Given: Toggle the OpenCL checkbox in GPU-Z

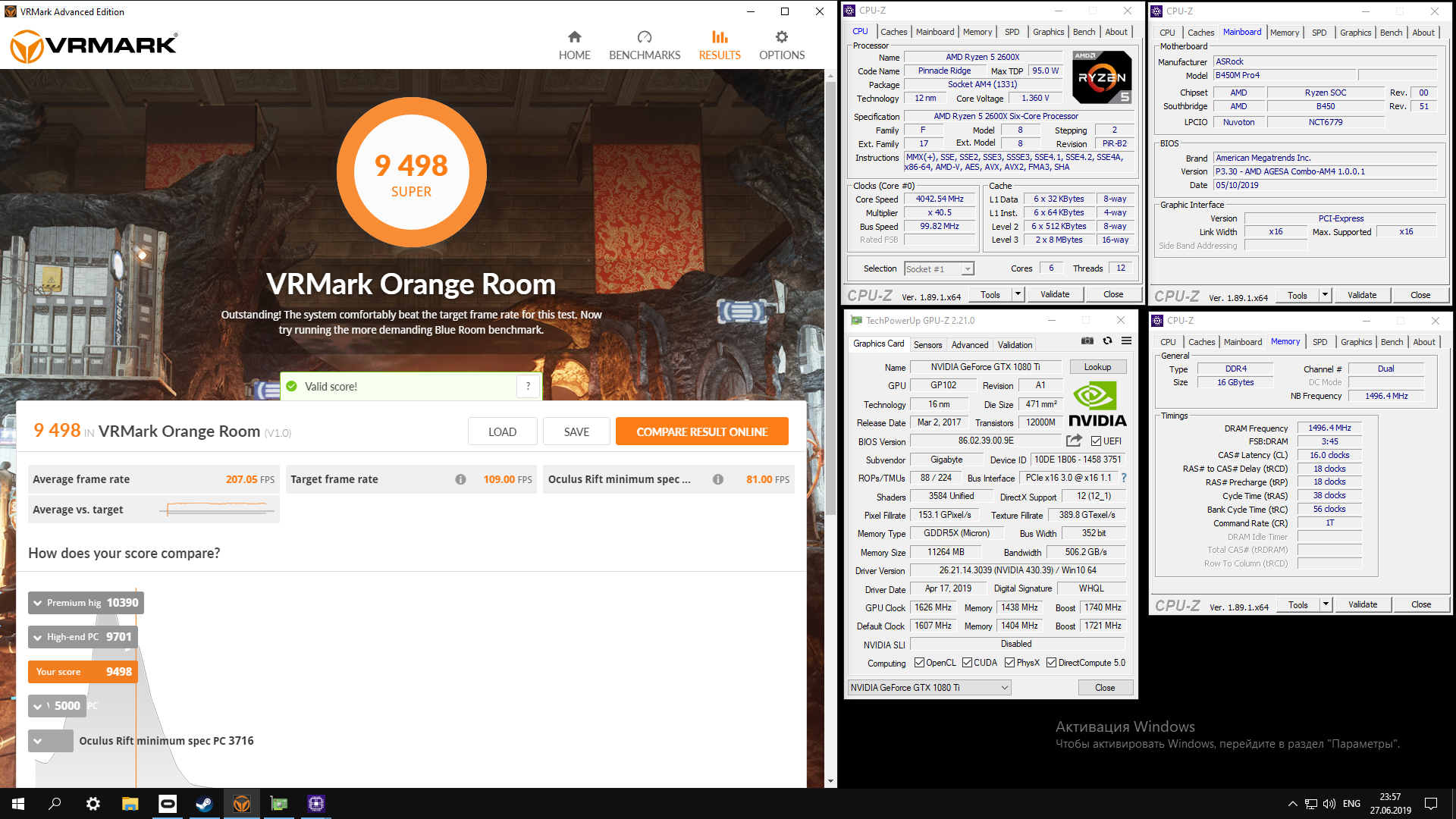Looking at the screenshot, I should click(919, 663).
